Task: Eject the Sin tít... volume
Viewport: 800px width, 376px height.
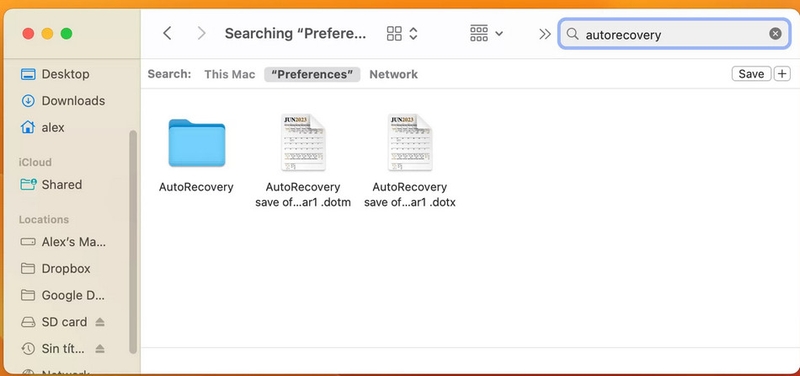Action: [100, 349]
